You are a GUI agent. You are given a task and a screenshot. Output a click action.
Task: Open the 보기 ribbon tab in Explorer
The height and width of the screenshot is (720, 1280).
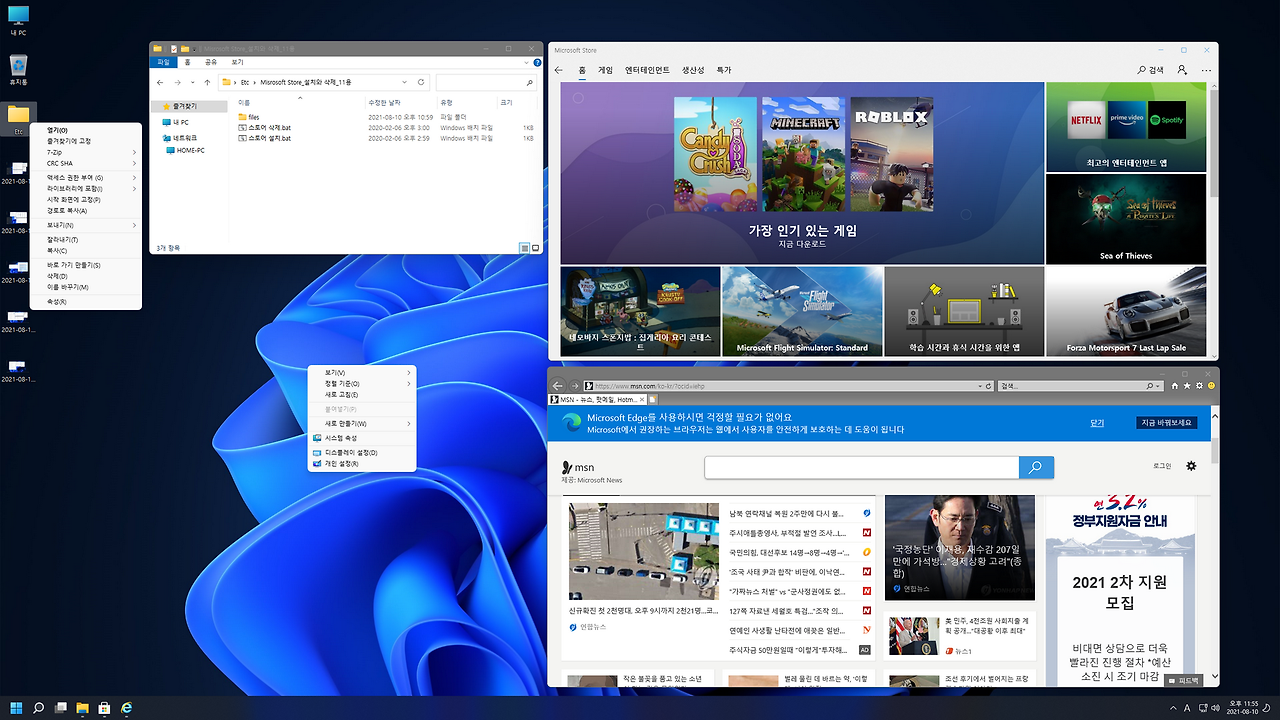(x=237, y=62)
